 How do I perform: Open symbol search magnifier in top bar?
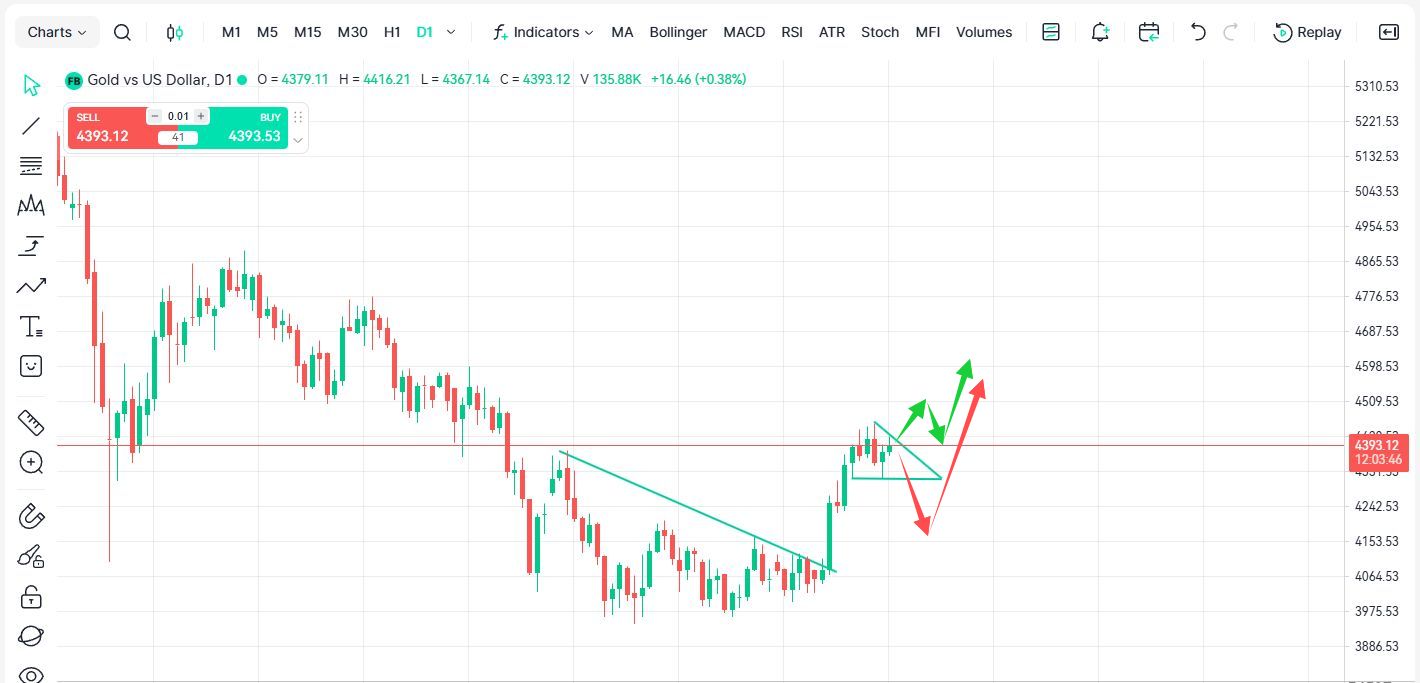coord(122,32)
